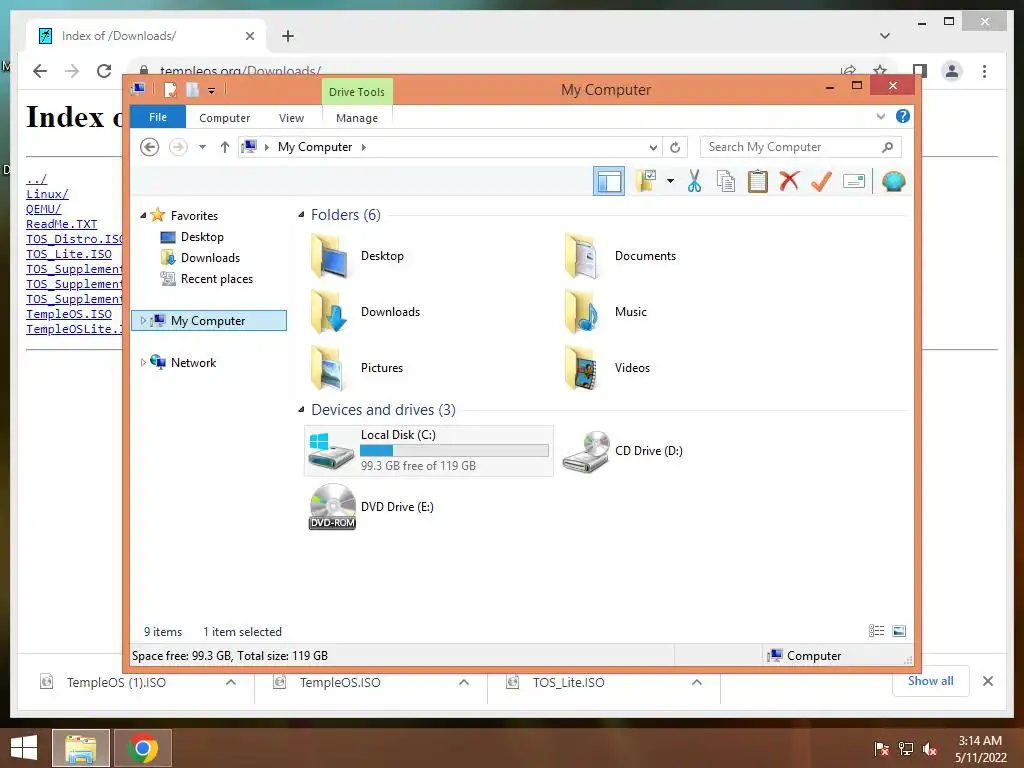Open the recent locations dropdown arrow
This screenshot has height=768, width=1024.
pos(202,147)
